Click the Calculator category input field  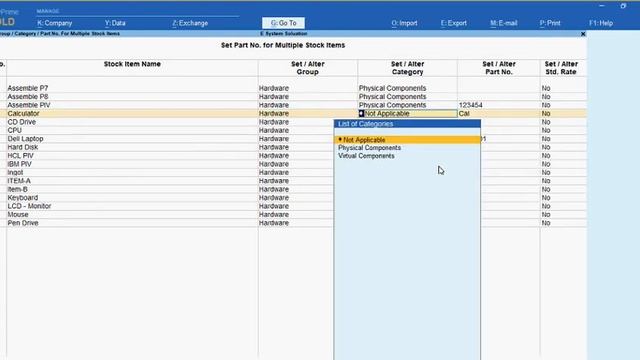click(x=407, y=113)
